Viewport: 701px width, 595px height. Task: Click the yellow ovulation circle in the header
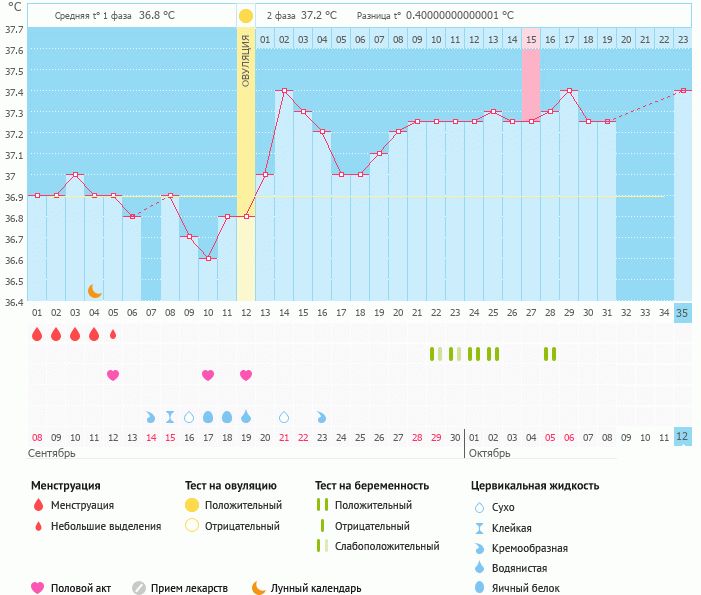246,16
